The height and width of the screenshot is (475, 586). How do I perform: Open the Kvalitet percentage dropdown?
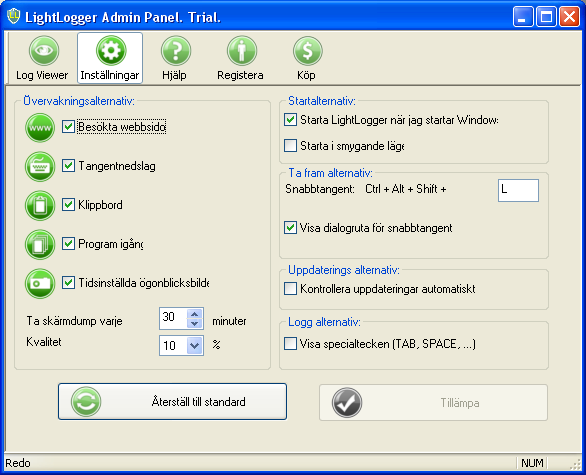[x=194, y=345]
